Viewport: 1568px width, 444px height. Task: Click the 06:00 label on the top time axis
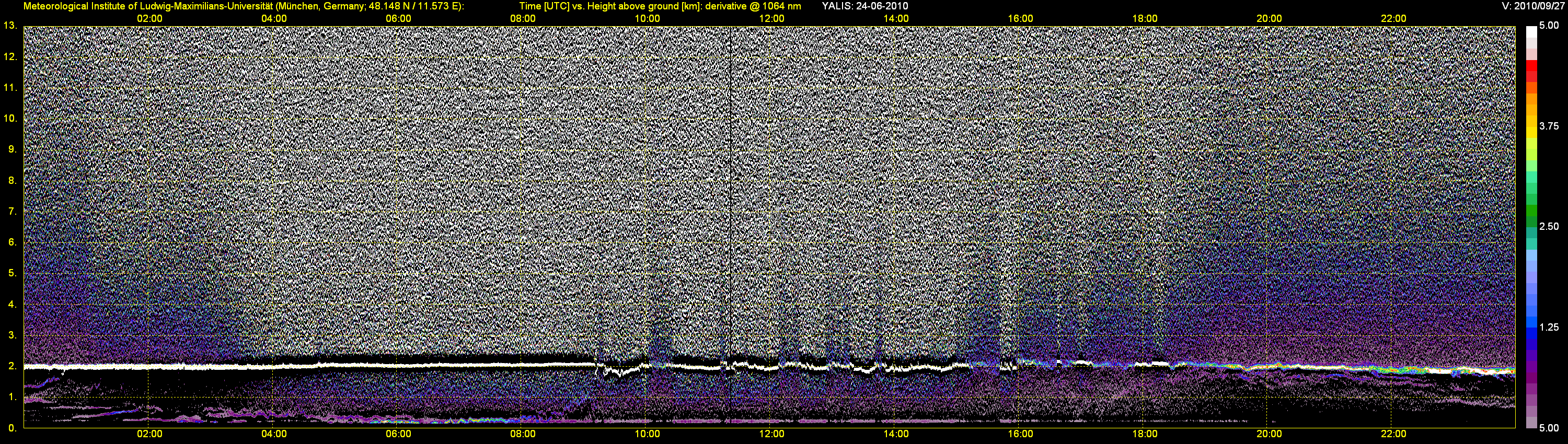click(x=398, y=19)
